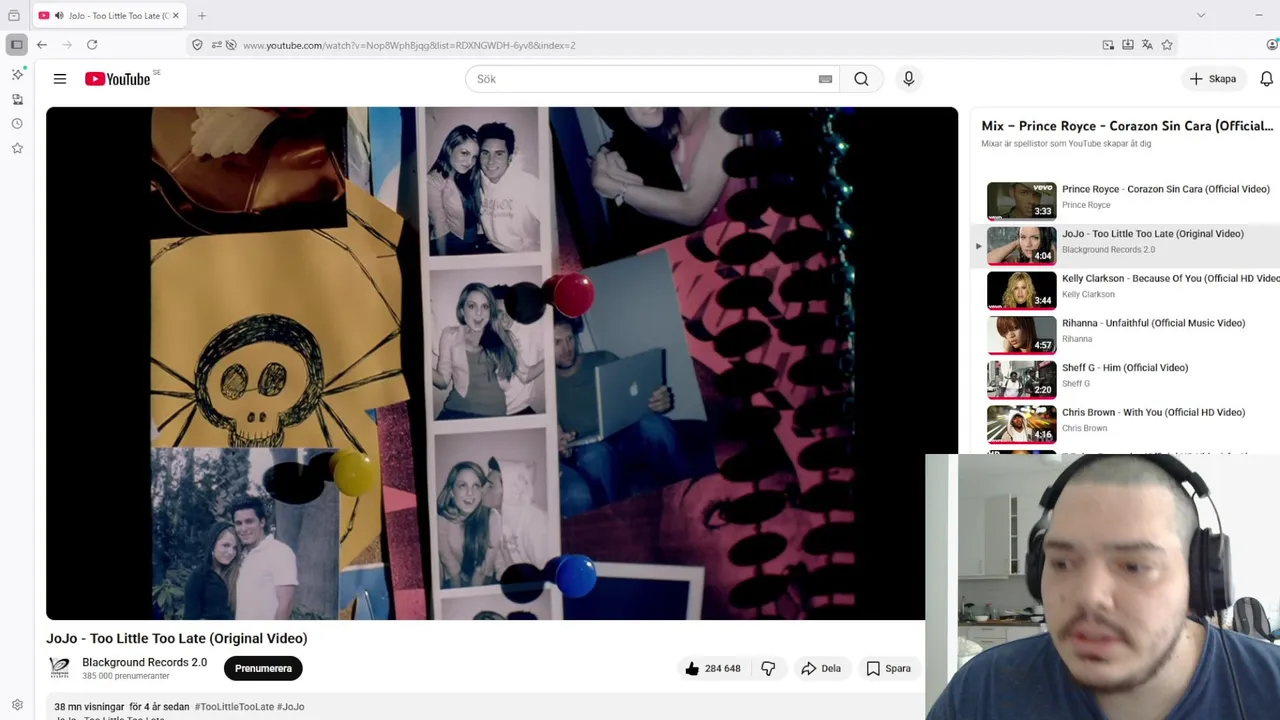Click the address bar URL

(409, 45)
